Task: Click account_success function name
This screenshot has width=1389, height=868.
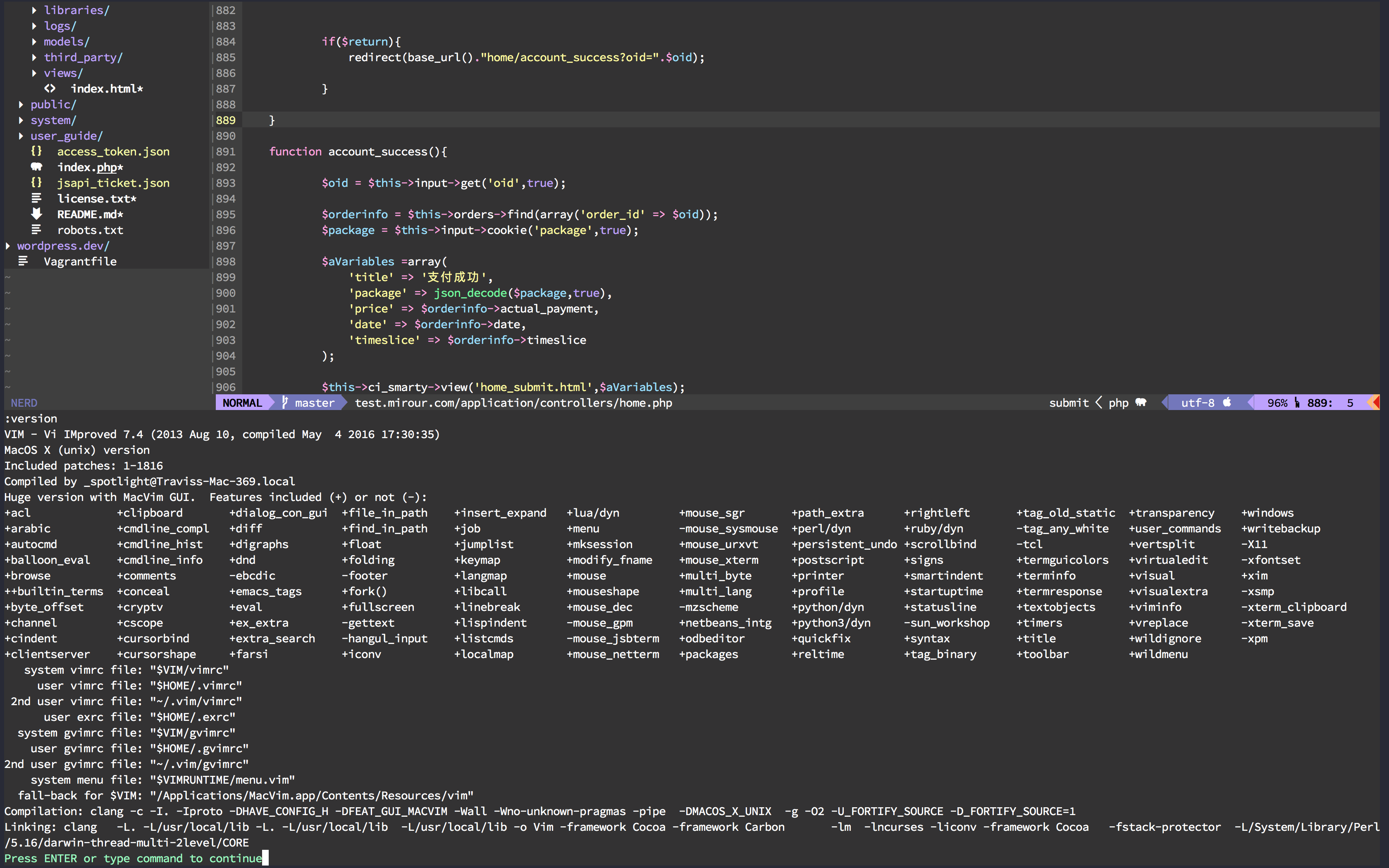Action: click(x=378, y=152)
